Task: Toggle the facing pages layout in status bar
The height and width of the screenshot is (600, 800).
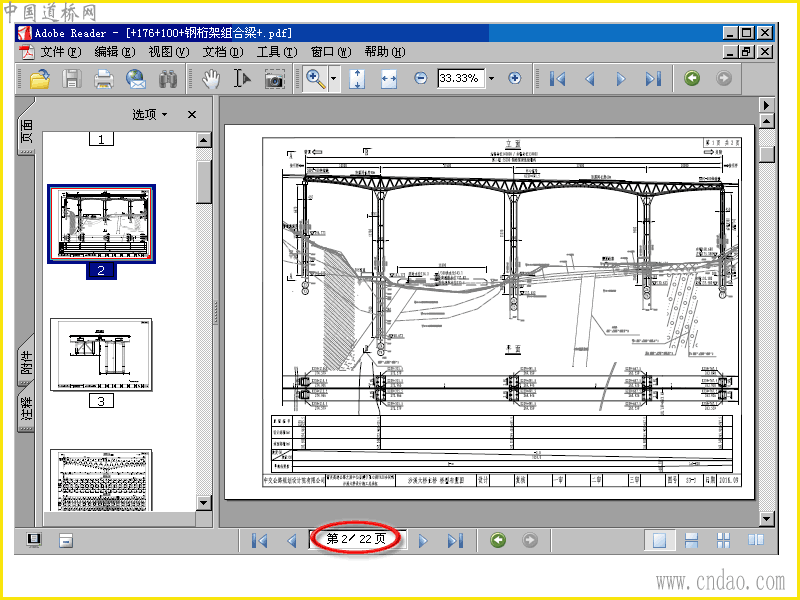Action: coord(755,541)
